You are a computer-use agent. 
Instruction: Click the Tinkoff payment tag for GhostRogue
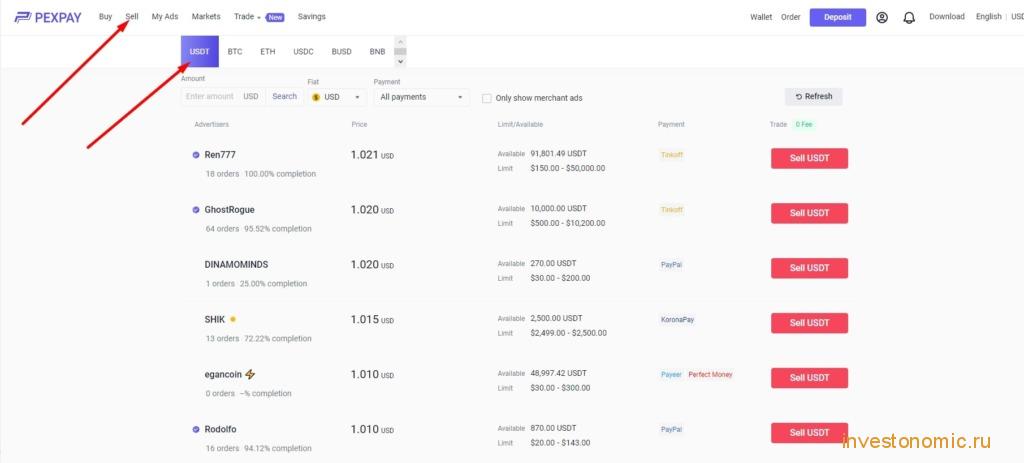(672, 210)
